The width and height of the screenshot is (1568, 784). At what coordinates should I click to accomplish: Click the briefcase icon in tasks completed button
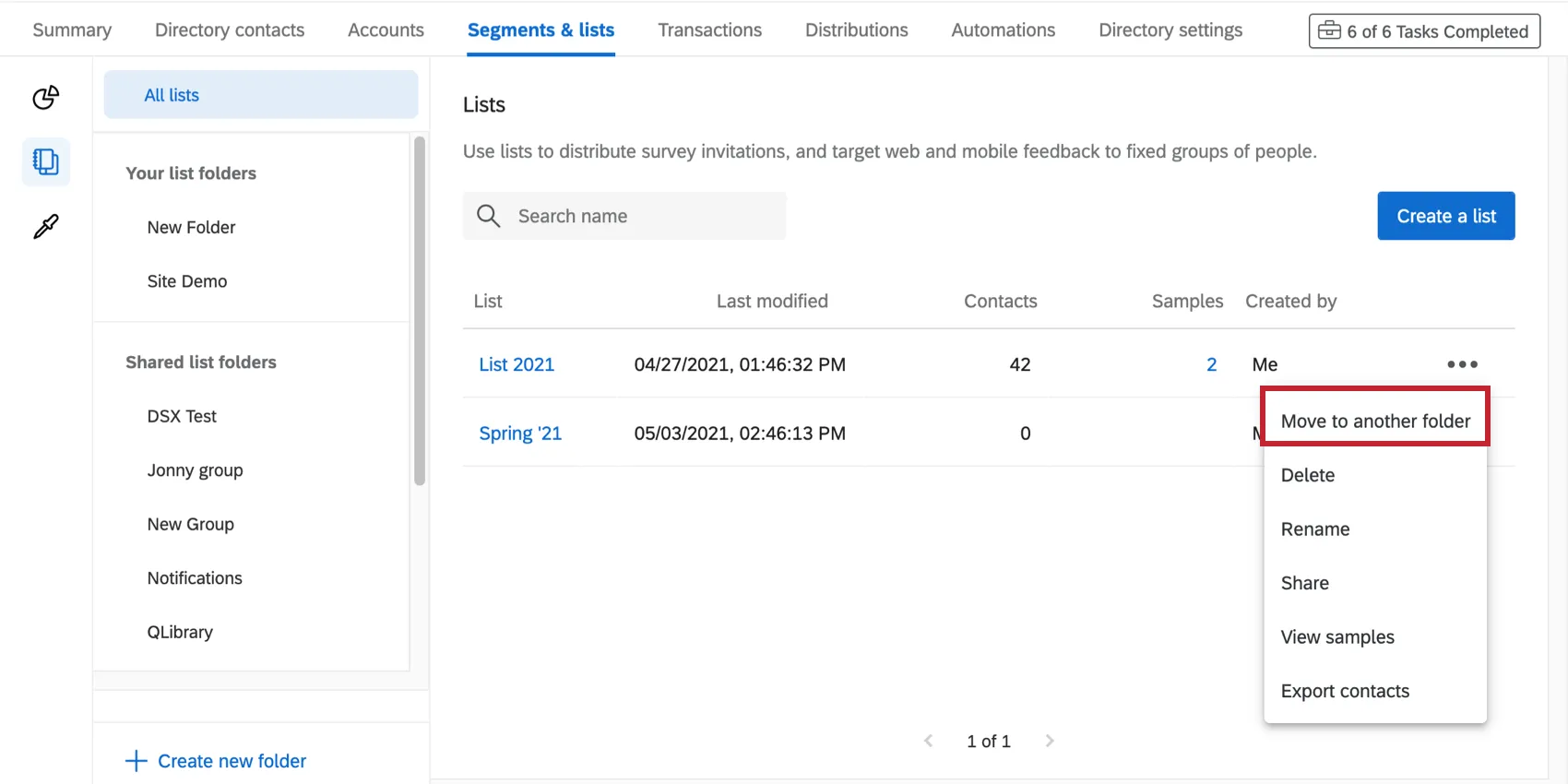(1329, 30)
